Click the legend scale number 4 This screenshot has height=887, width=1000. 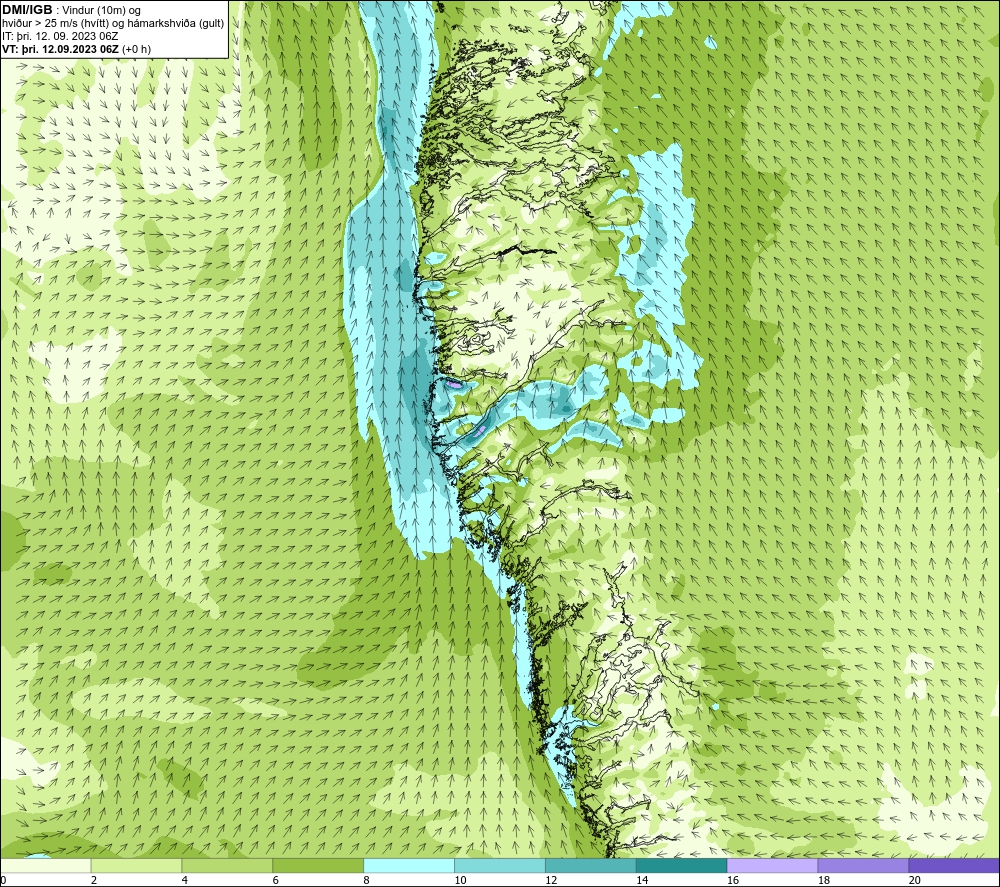point(185,880)
